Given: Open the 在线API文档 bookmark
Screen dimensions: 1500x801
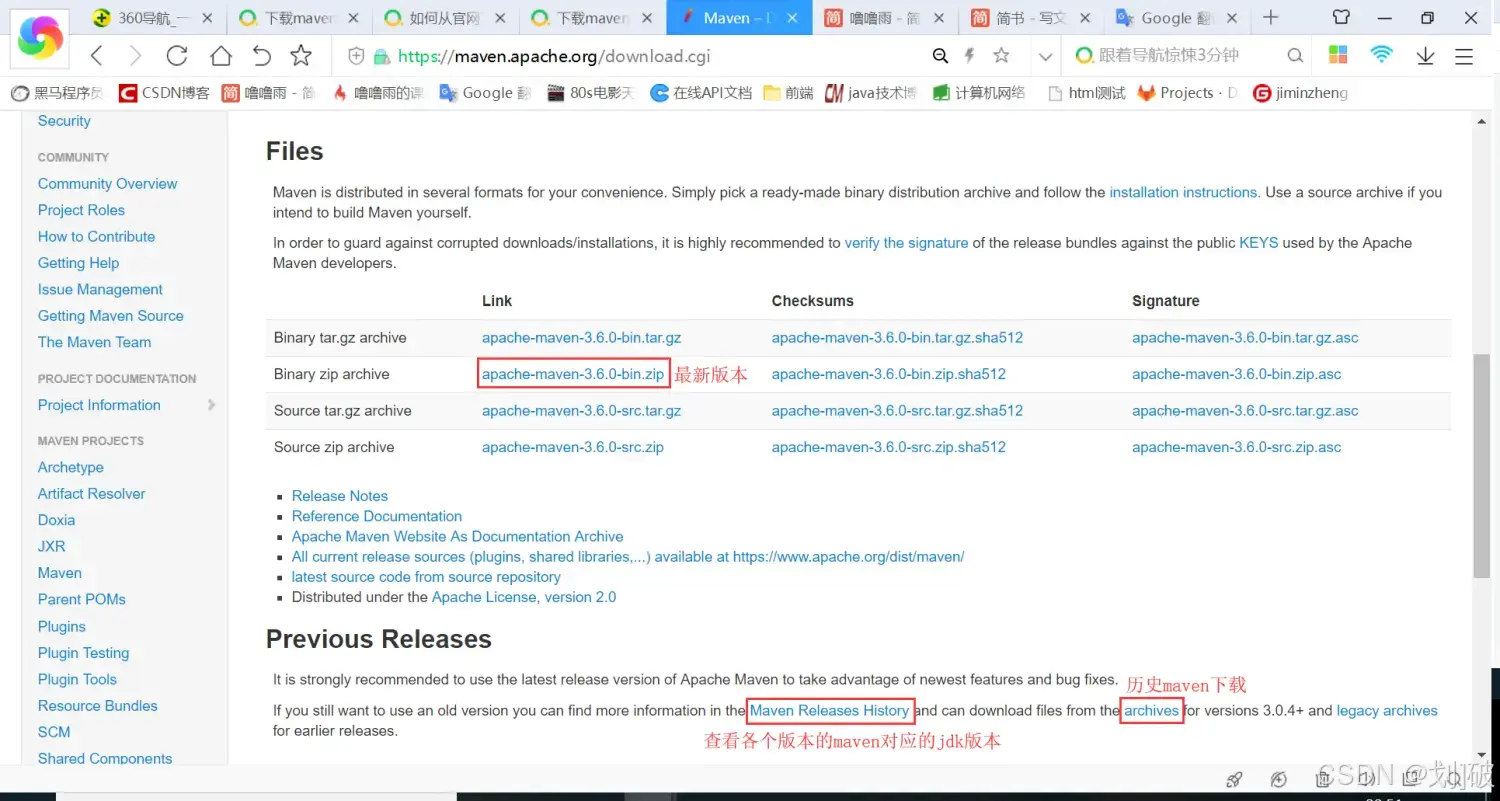Looking at the screenshot, I should pyautogui.click(x=701, y=93).
